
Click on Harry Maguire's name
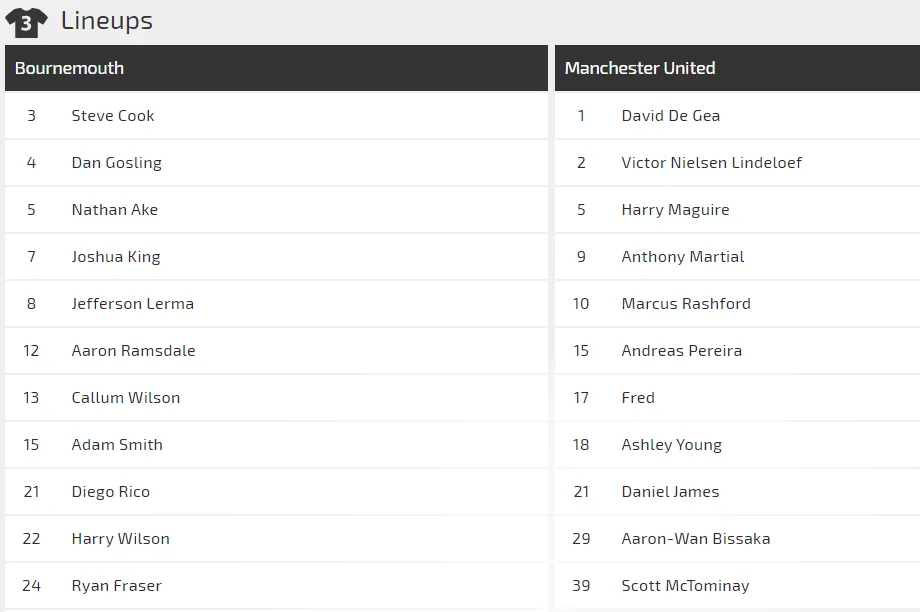(x=675, y=210)
